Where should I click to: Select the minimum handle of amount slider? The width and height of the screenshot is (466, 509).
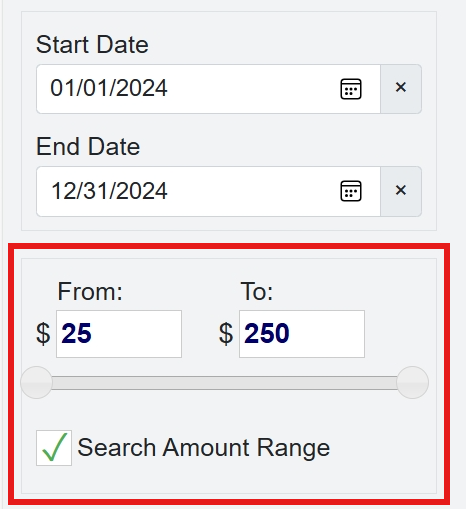tap(36, 382)
